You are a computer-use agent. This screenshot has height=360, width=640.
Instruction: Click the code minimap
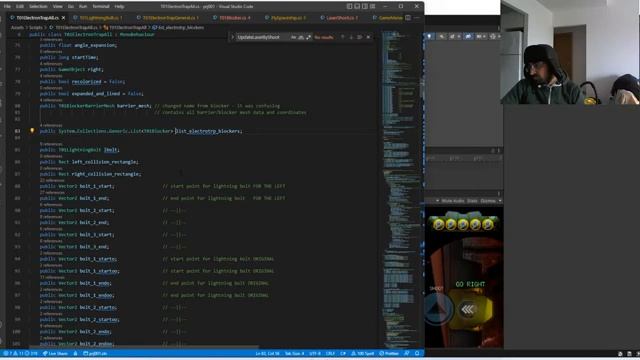pos(400,188)
